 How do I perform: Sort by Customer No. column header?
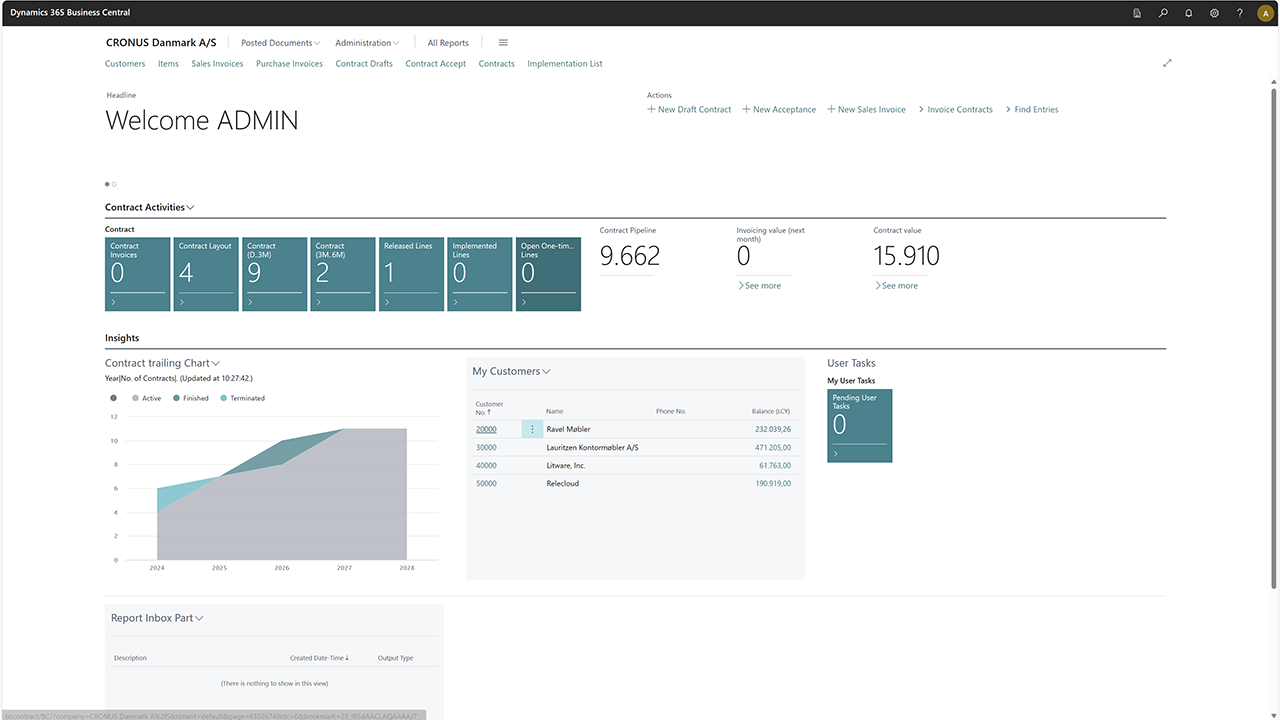point(489,408)
